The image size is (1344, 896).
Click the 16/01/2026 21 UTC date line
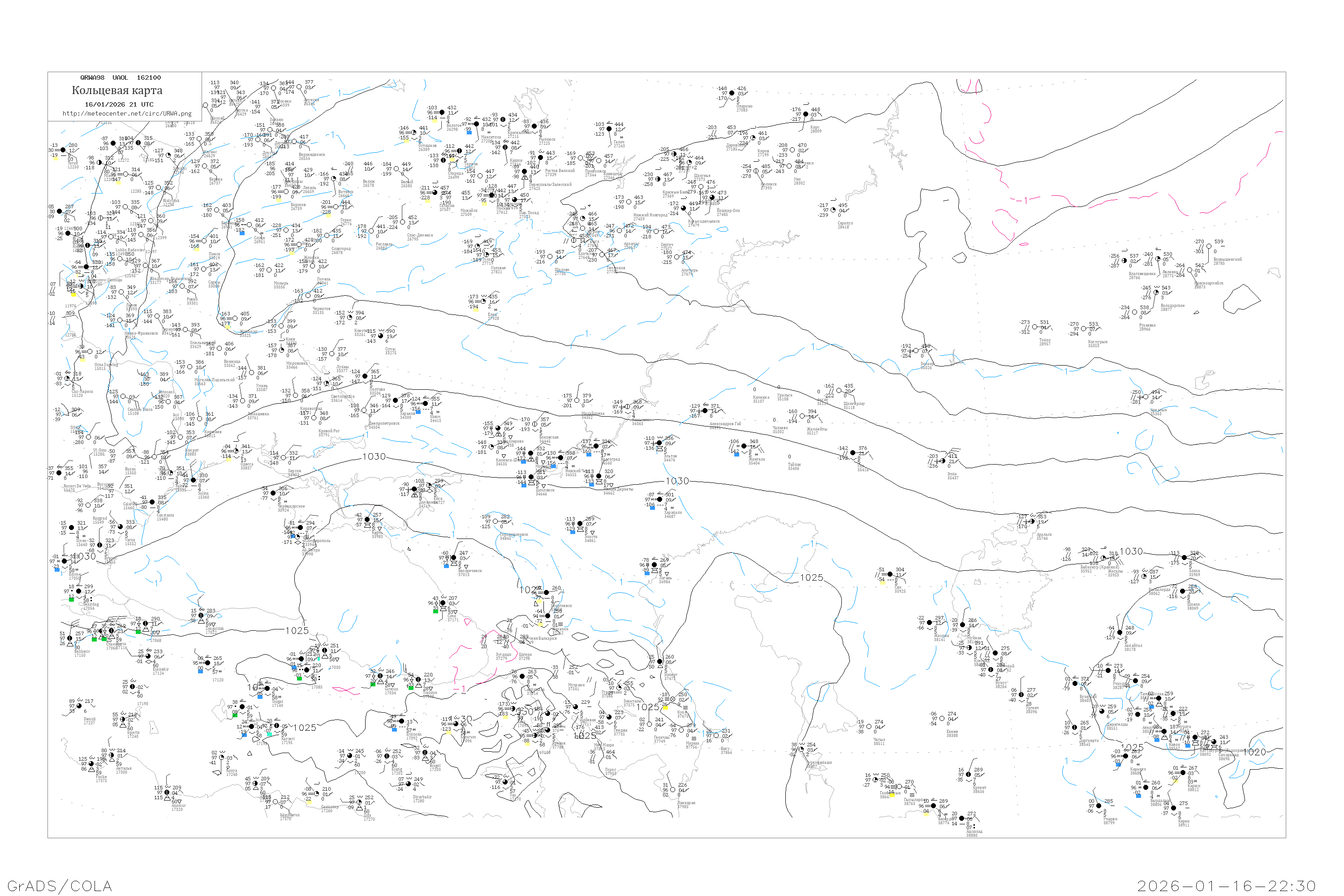click(x=119, y=104)
